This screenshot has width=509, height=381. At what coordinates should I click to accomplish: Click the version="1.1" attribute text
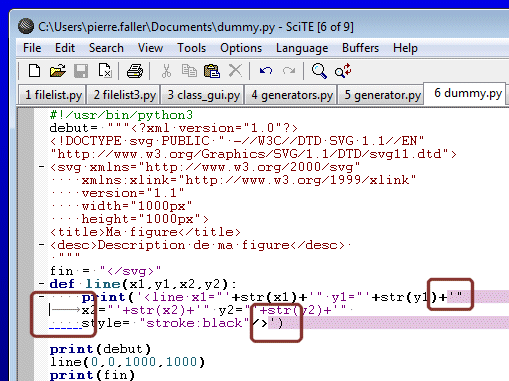[x=133, y=193]
